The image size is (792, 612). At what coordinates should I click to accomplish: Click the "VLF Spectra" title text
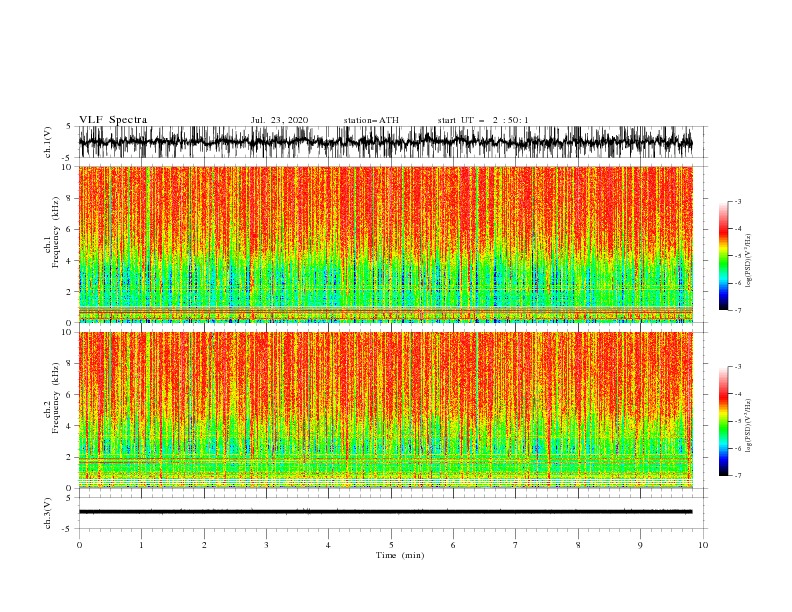coord(113,120)
